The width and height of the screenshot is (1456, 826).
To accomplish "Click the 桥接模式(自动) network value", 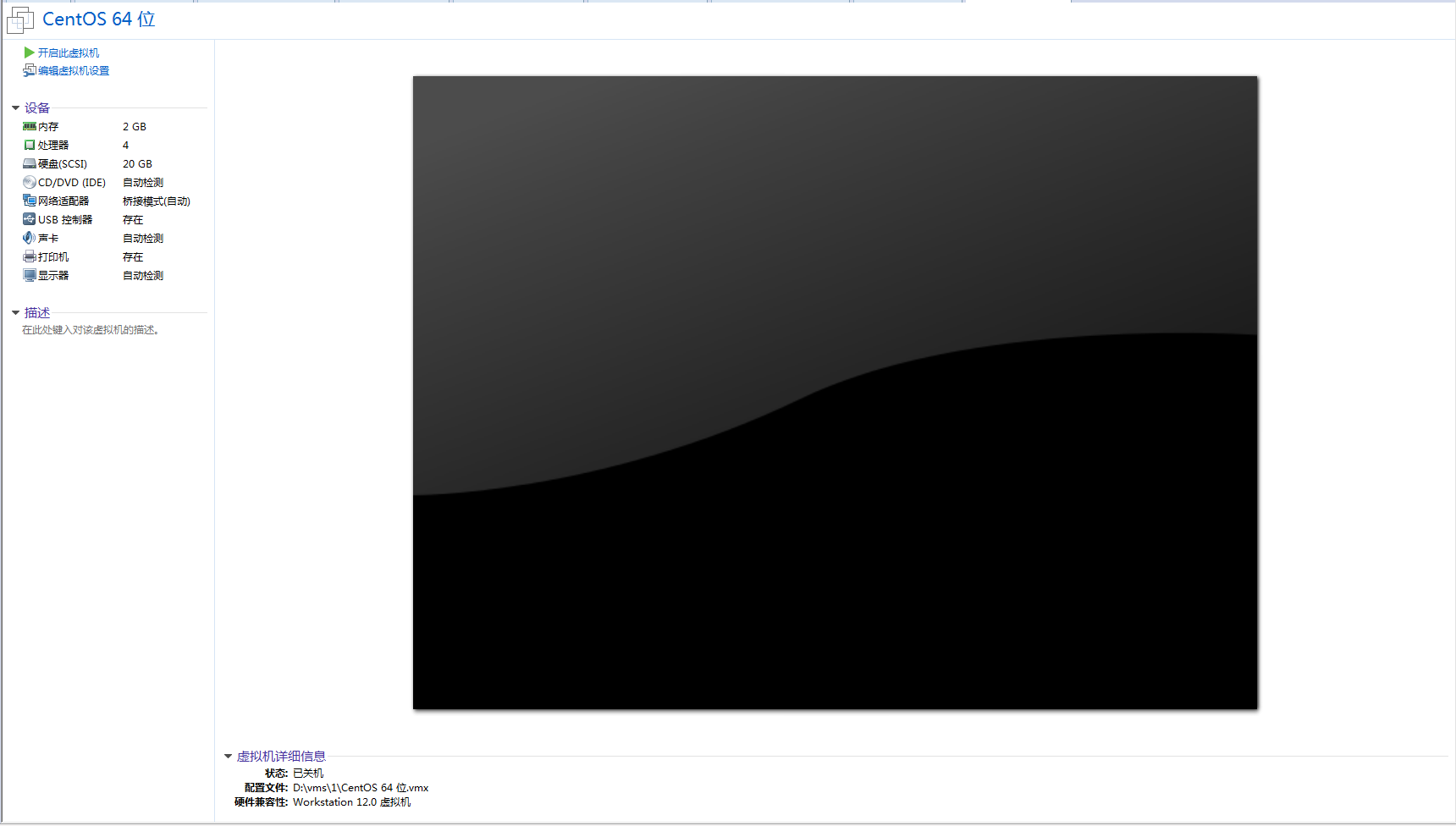I will (x=157, y=201).
